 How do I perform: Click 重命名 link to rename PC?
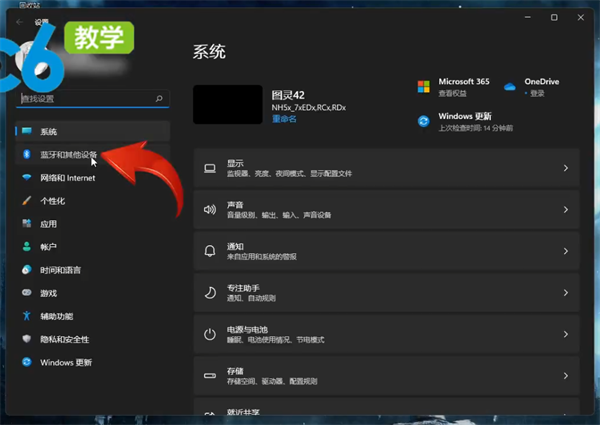point(284,119)
